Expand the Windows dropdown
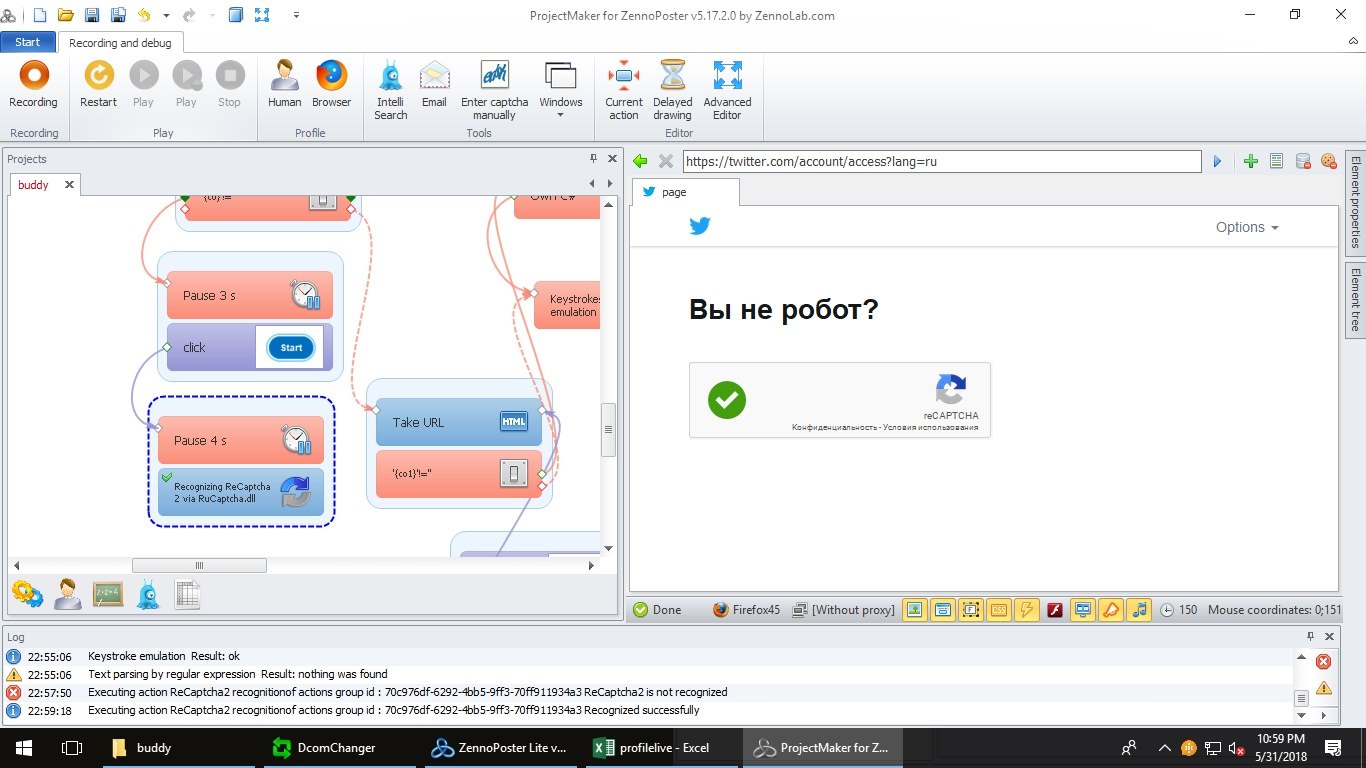 click(x=560, y=90)
